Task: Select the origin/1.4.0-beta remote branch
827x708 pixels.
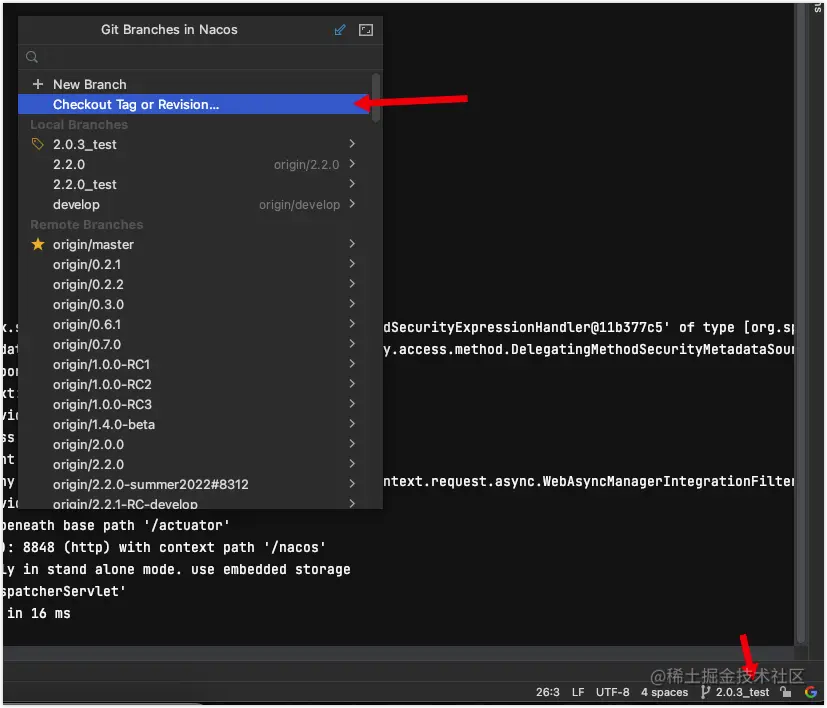Action: (x=194, y=425)
